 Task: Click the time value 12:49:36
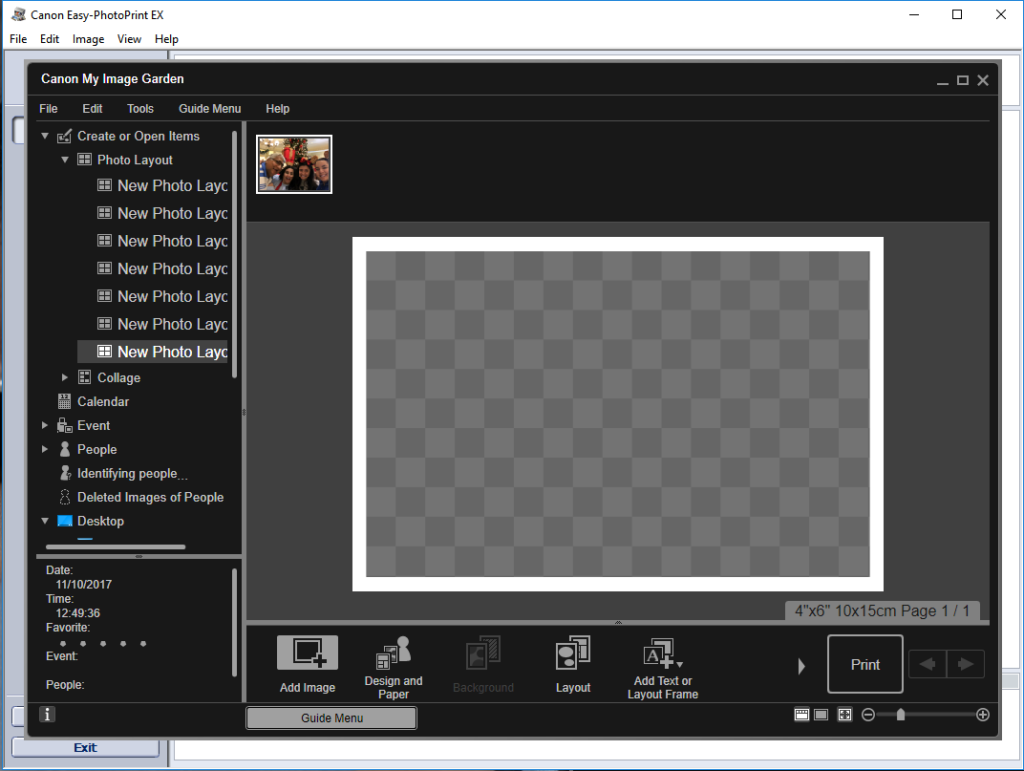(x=78, y=613)
